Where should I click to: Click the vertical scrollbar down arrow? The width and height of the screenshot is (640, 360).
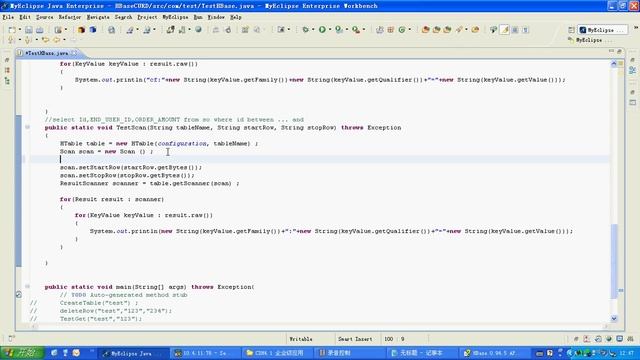point(614,318)
